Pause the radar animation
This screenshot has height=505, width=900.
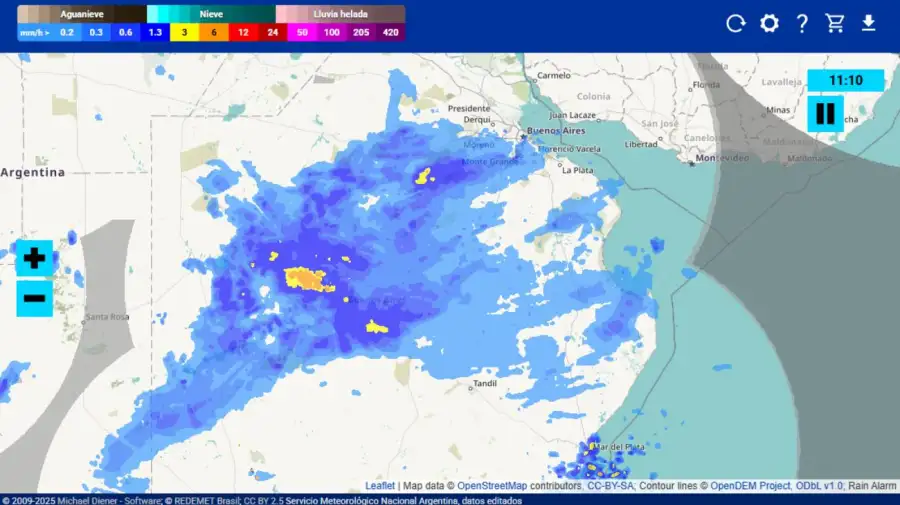825,114
